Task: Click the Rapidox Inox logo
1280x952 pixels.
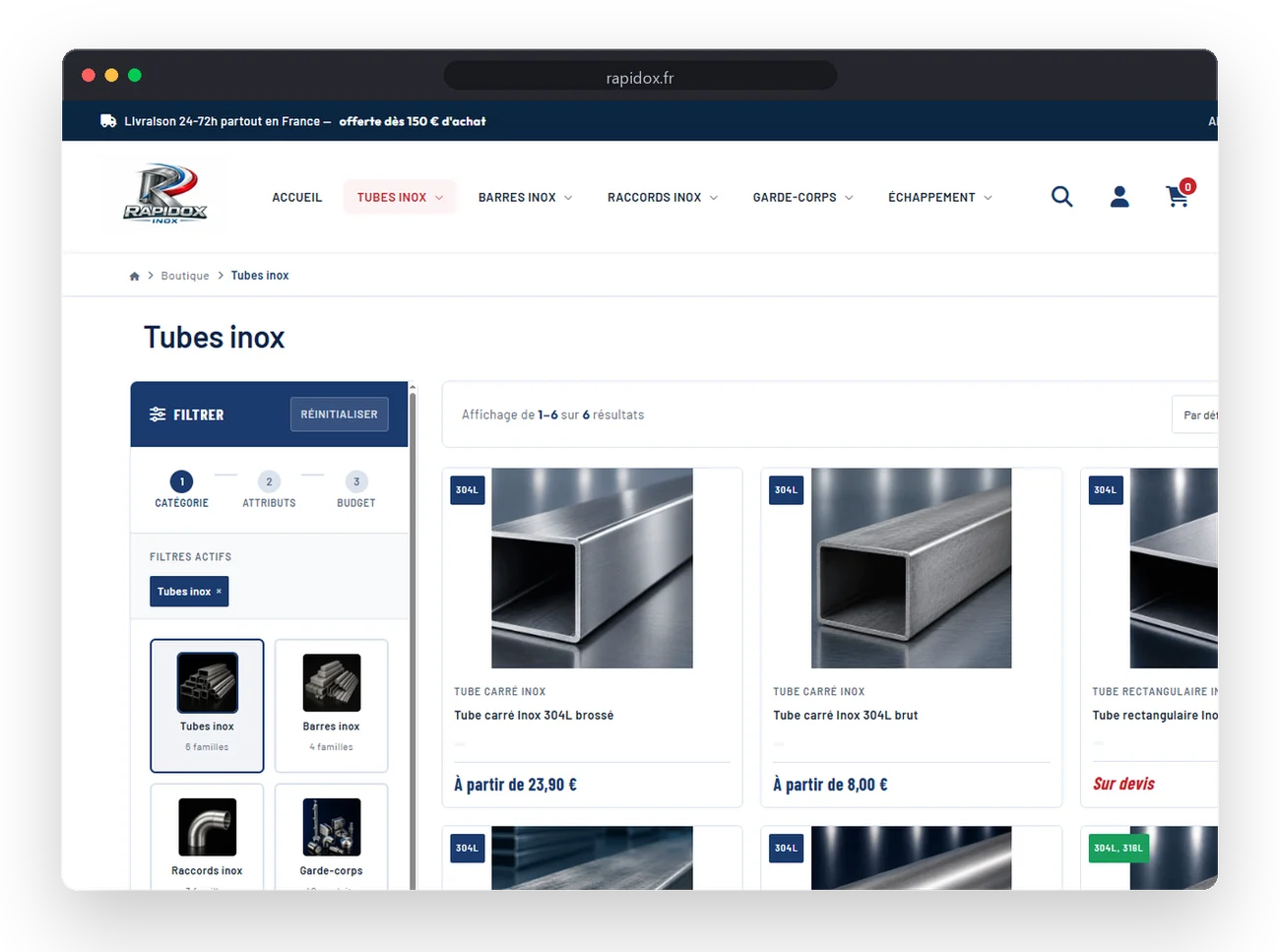Action: (x=165, y=194)
